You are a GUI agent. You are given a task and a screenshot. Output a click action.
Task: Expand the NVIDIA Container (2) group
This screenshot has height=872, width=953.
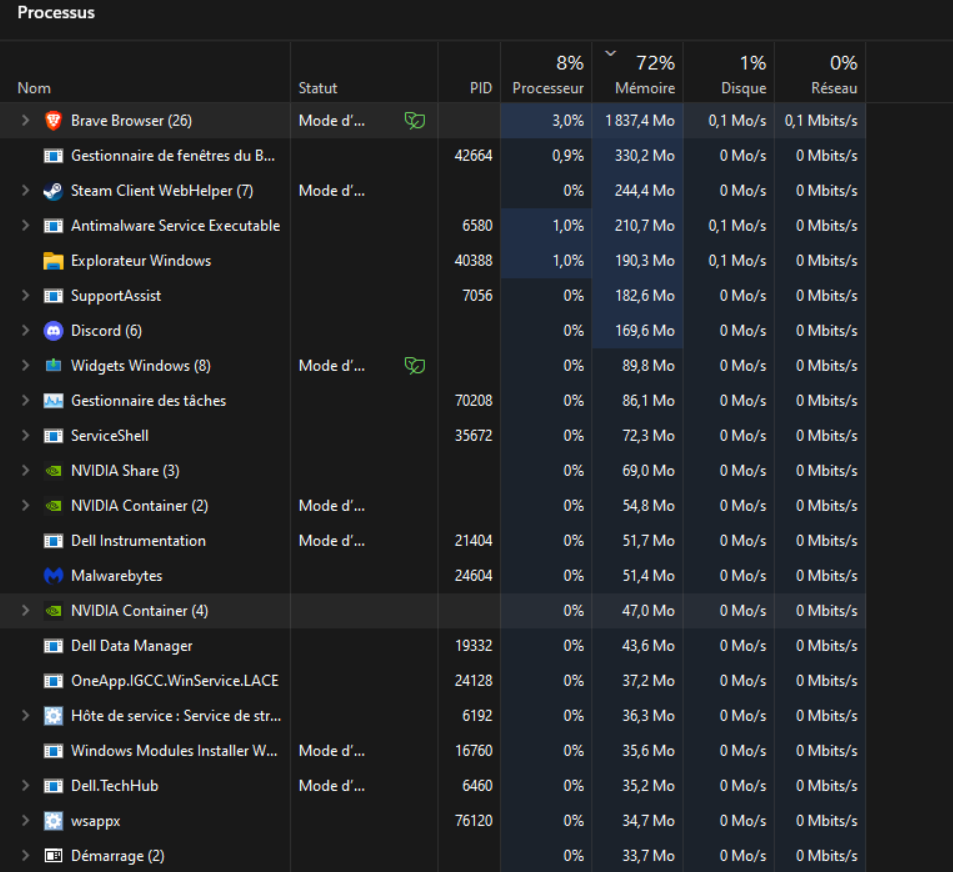(x=25, y=506)
